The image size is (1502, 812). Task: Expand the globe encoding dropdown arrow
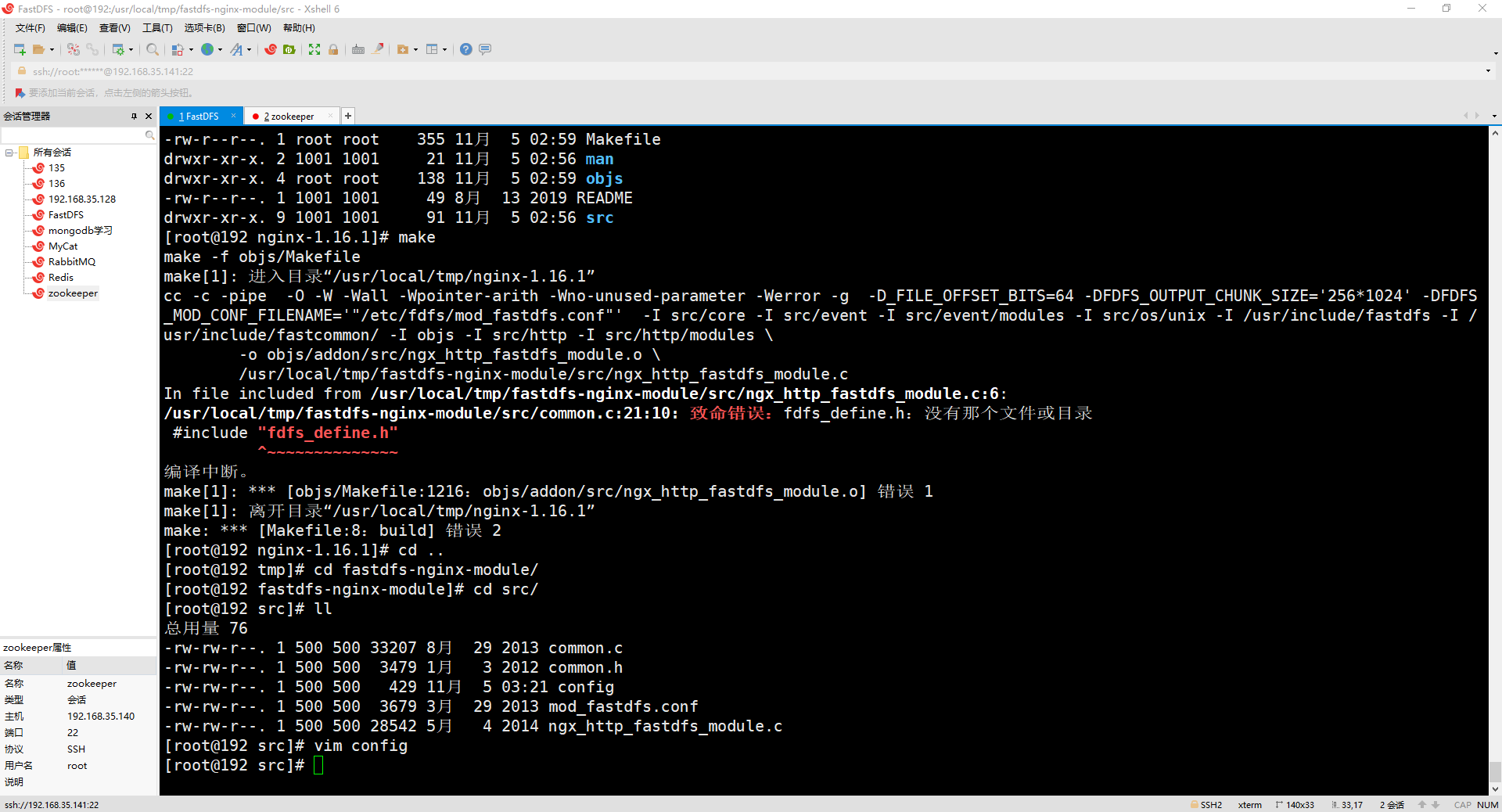pos(220,49)
